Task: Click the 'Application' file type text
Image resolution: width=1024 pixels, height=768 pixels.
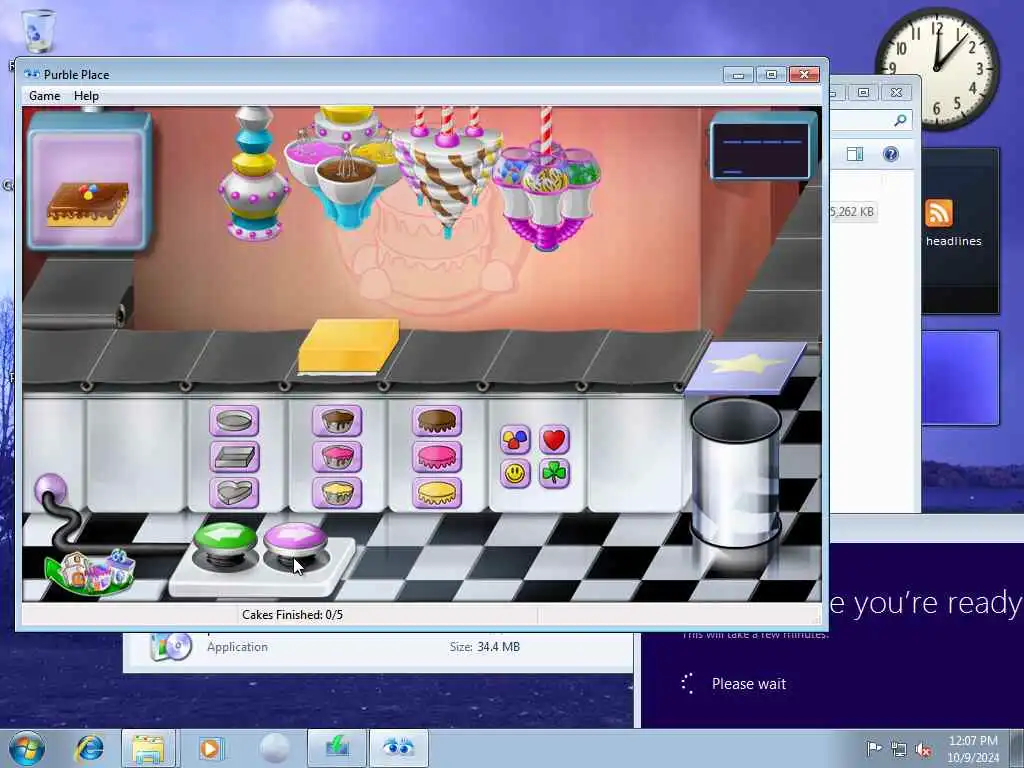Action: (x=237, y=647)
